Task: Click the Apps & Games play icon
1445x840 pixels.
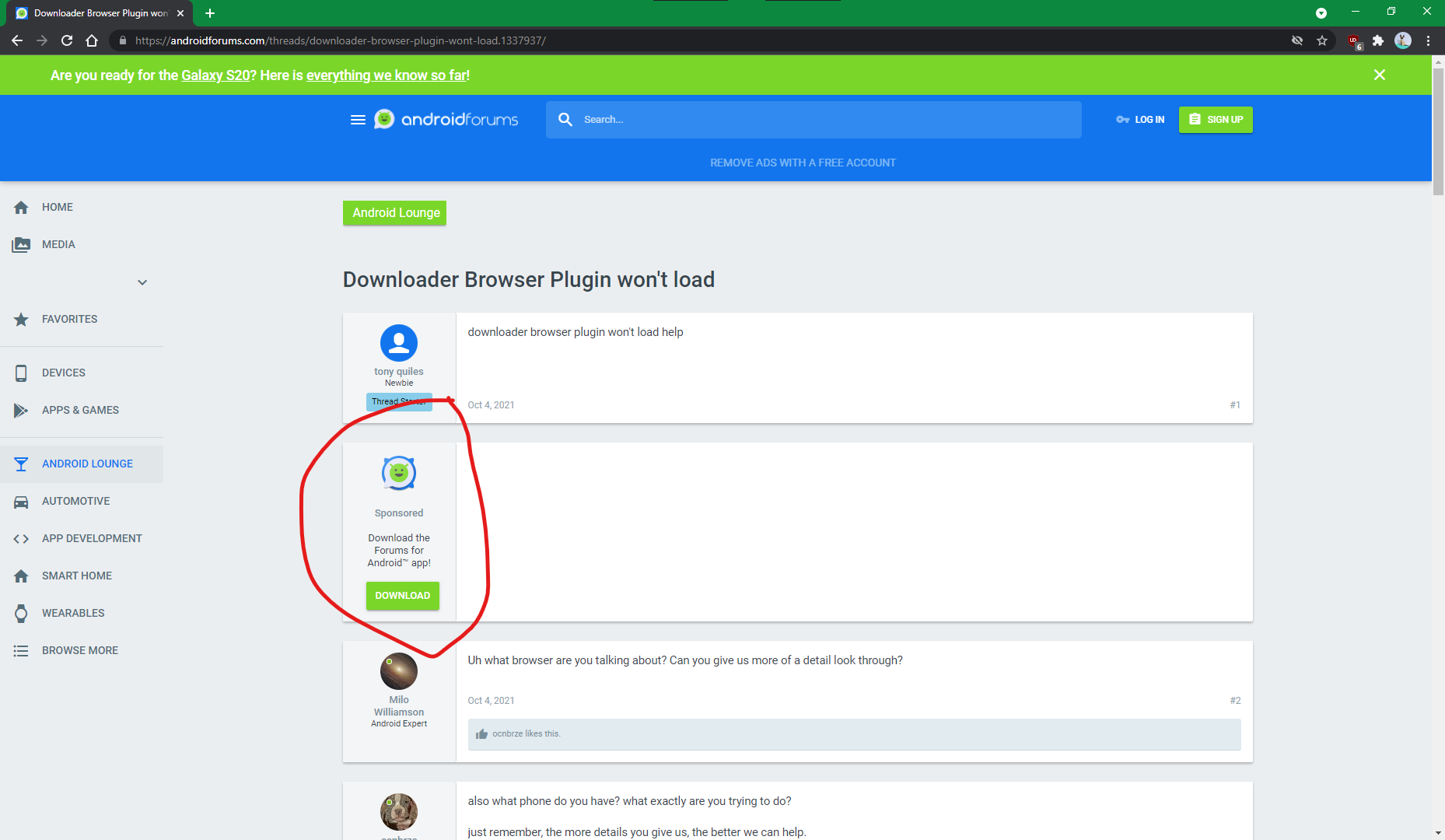Action: 21,410
